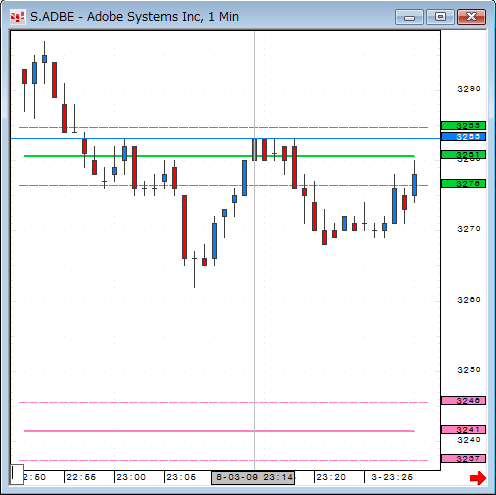Screen dimensions: 496x495
Task: Click the highlighted 8-03-09 23:14 time label
Action: (253, 477)
